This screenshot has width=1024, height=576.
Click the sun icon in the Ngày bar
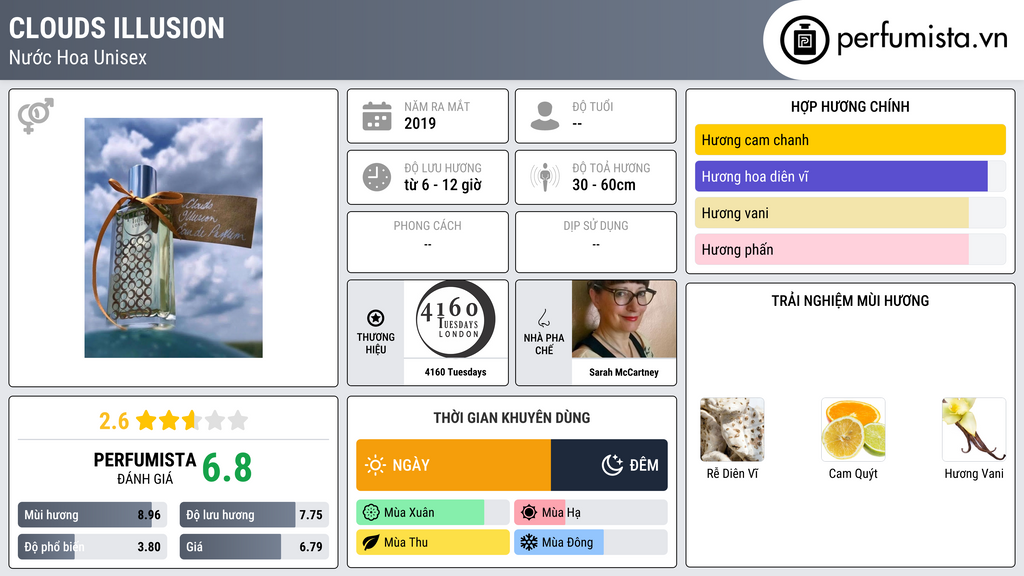click(x=376, y=465)
